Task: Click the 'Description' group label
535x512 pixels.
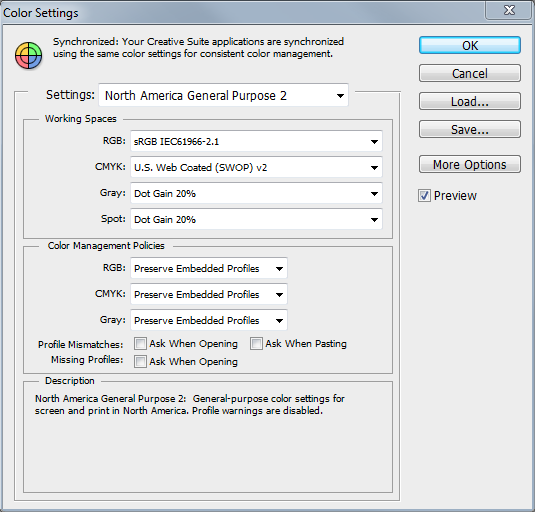Action: [x=70, y=381]
